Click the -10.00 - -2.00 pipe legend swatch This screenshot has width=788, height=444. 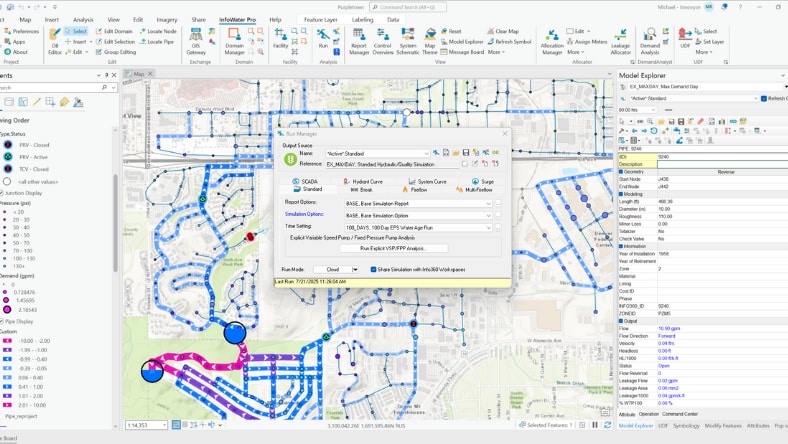[x=7, y=341]
